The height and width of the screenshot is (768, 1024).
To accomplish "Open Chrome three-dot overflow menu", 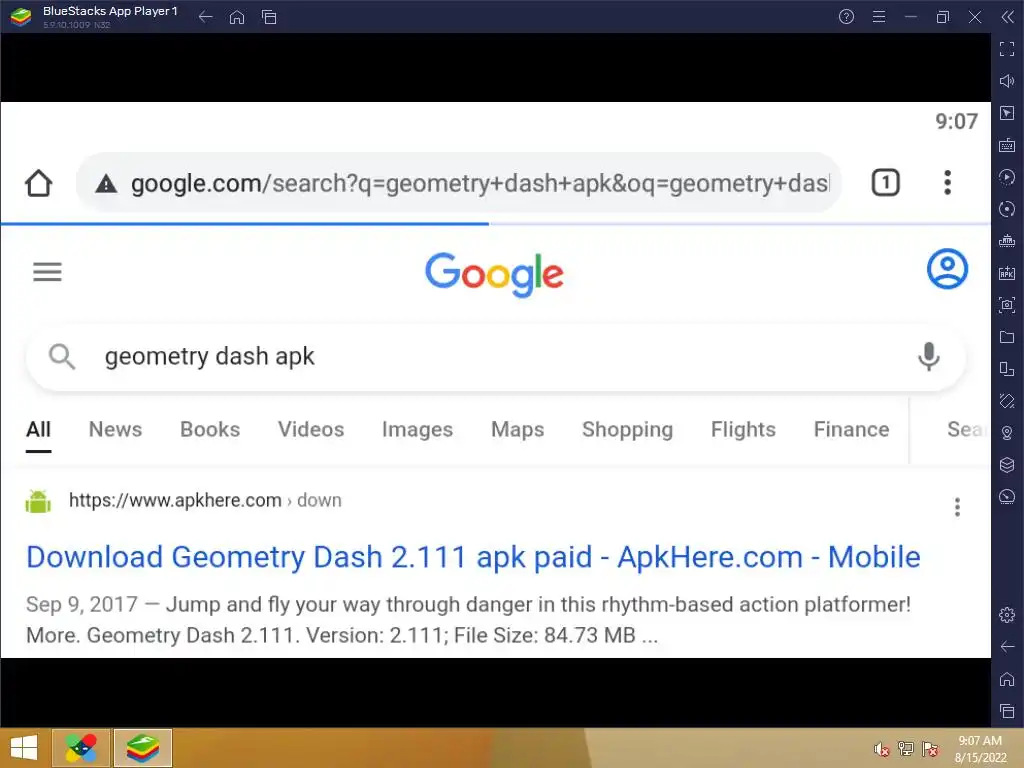I will 948,183.
